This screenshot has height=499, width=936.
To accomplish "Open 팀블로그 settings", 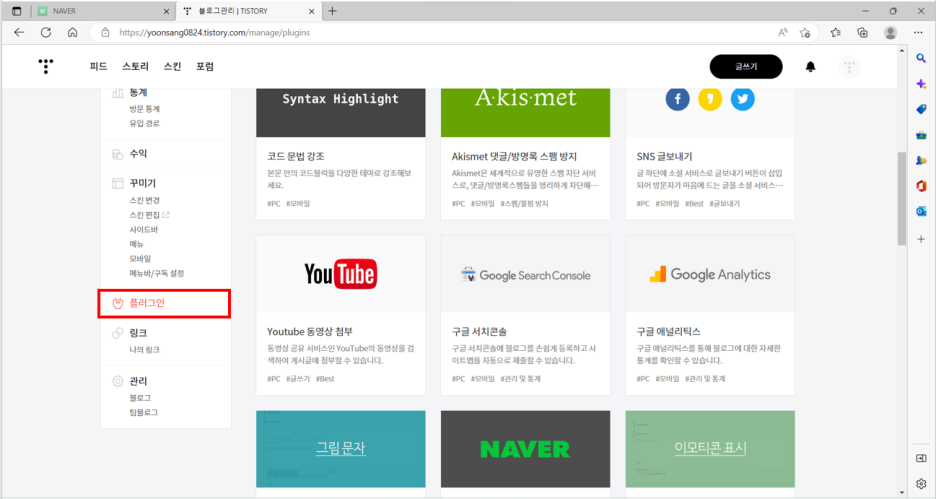I will (144, 412).
